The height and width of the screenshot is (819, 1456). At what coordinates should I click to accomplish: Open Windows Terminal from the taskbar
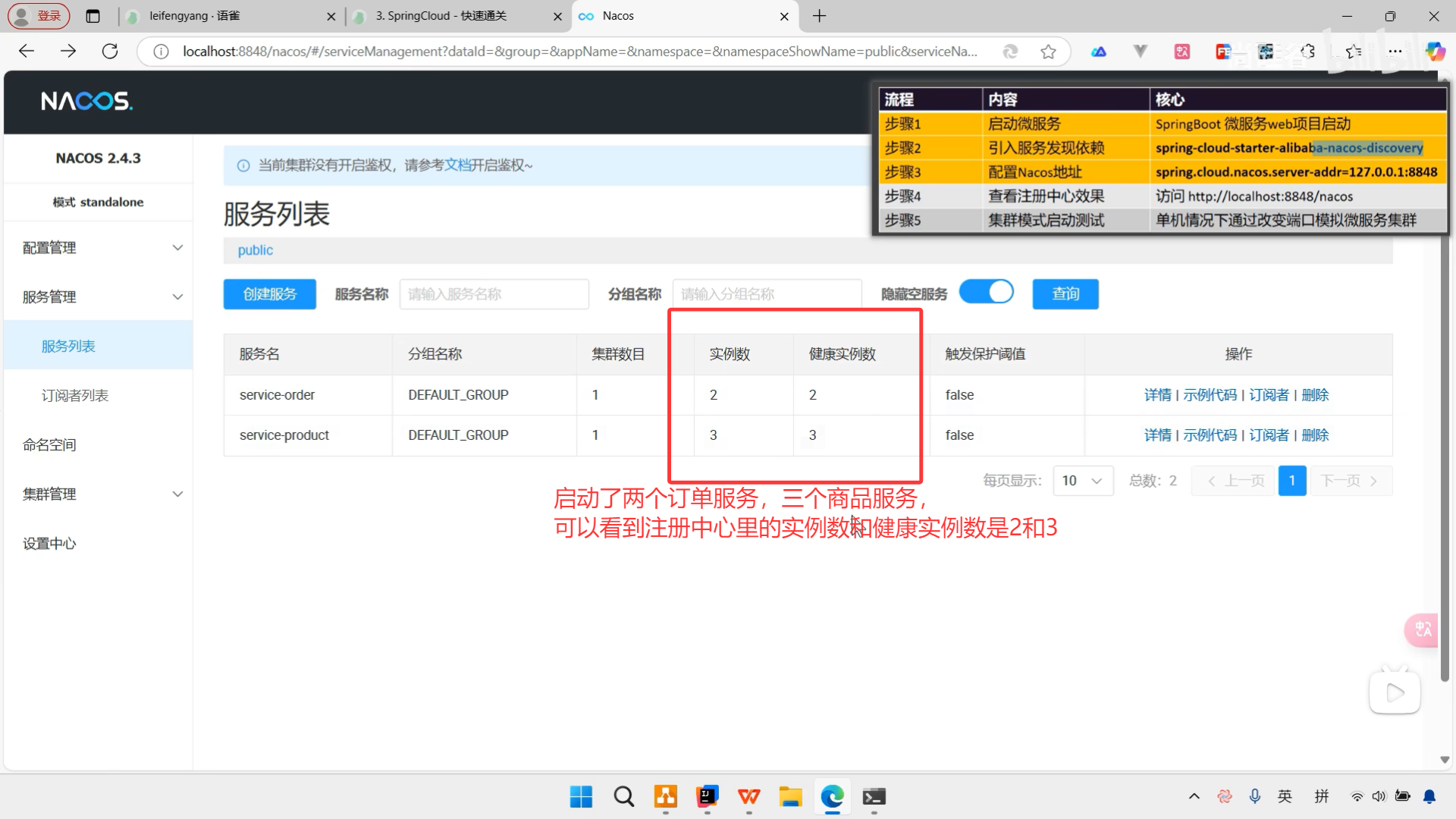(x=874, y=797)
